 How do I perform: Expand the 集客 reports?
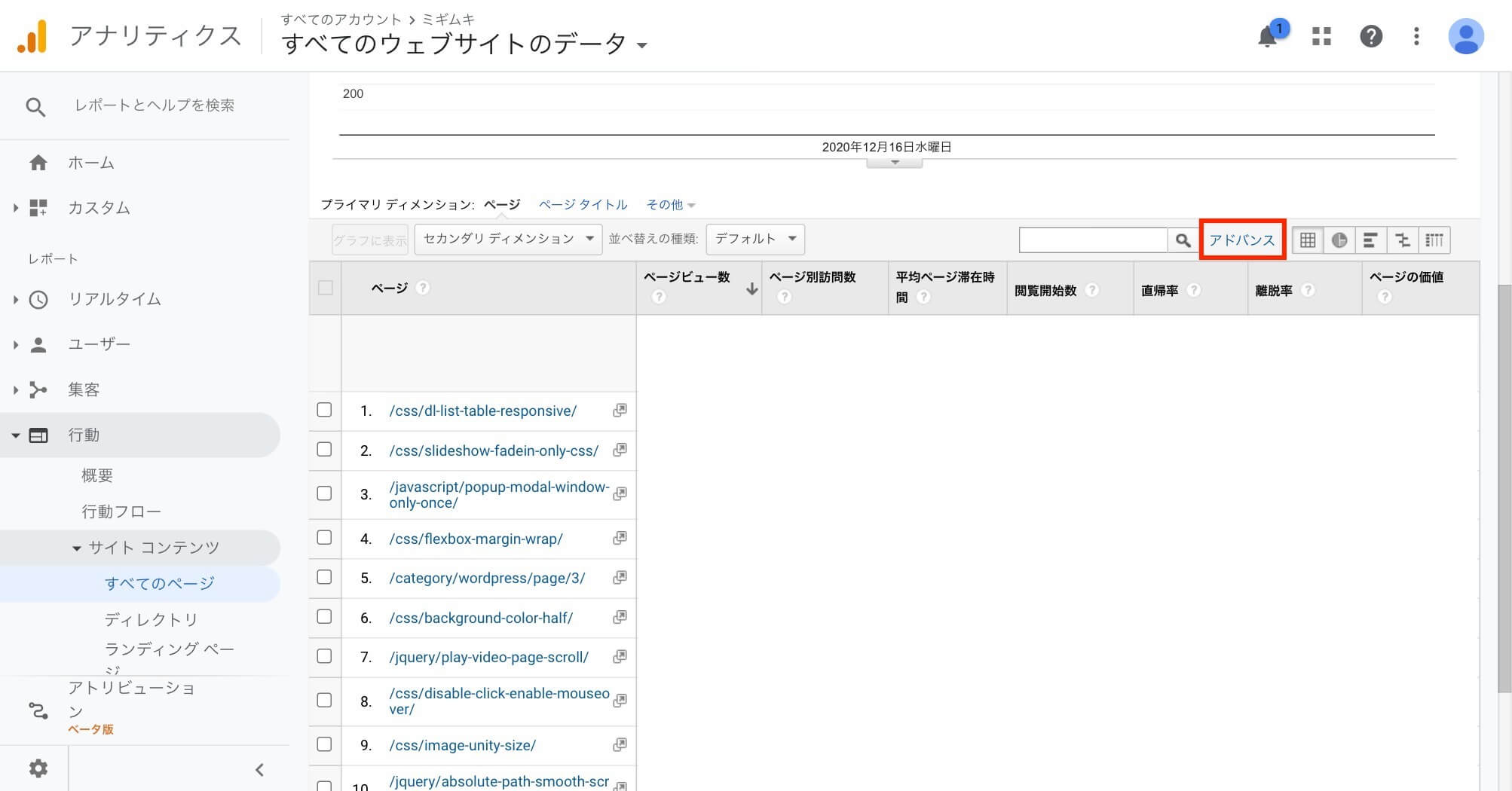coord(15,390)
